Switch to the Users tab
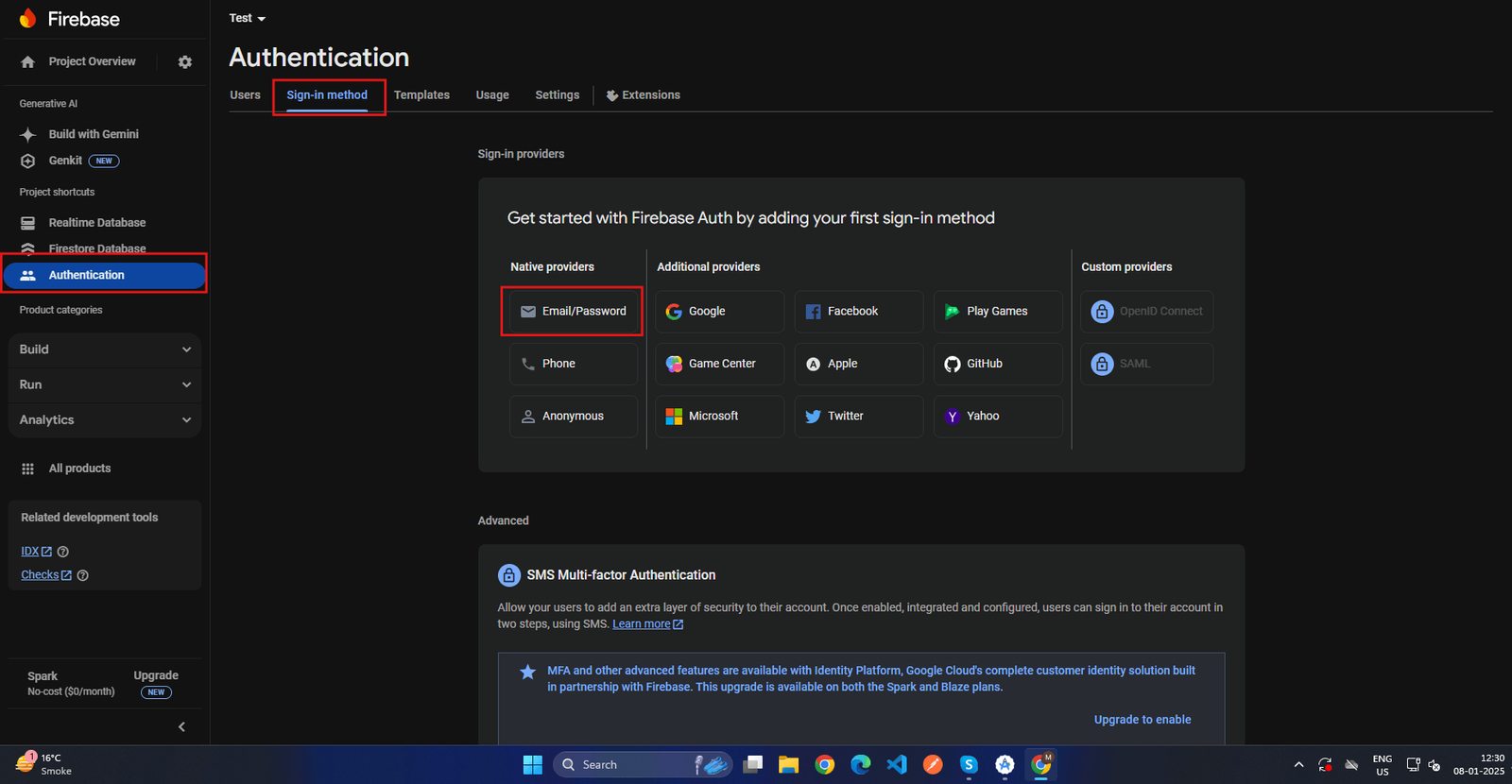The width and height of the screenshot is (1512, 784). click(x=245, y=95)
